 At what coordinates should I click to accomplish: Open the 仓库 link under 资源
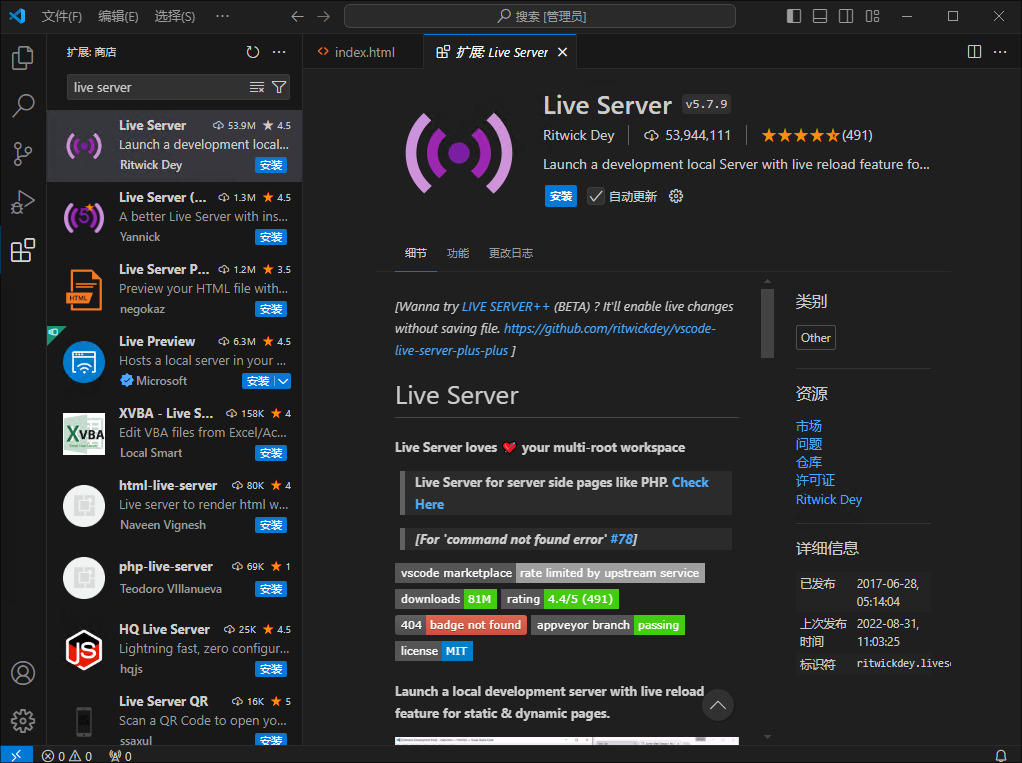click(809, 462)
